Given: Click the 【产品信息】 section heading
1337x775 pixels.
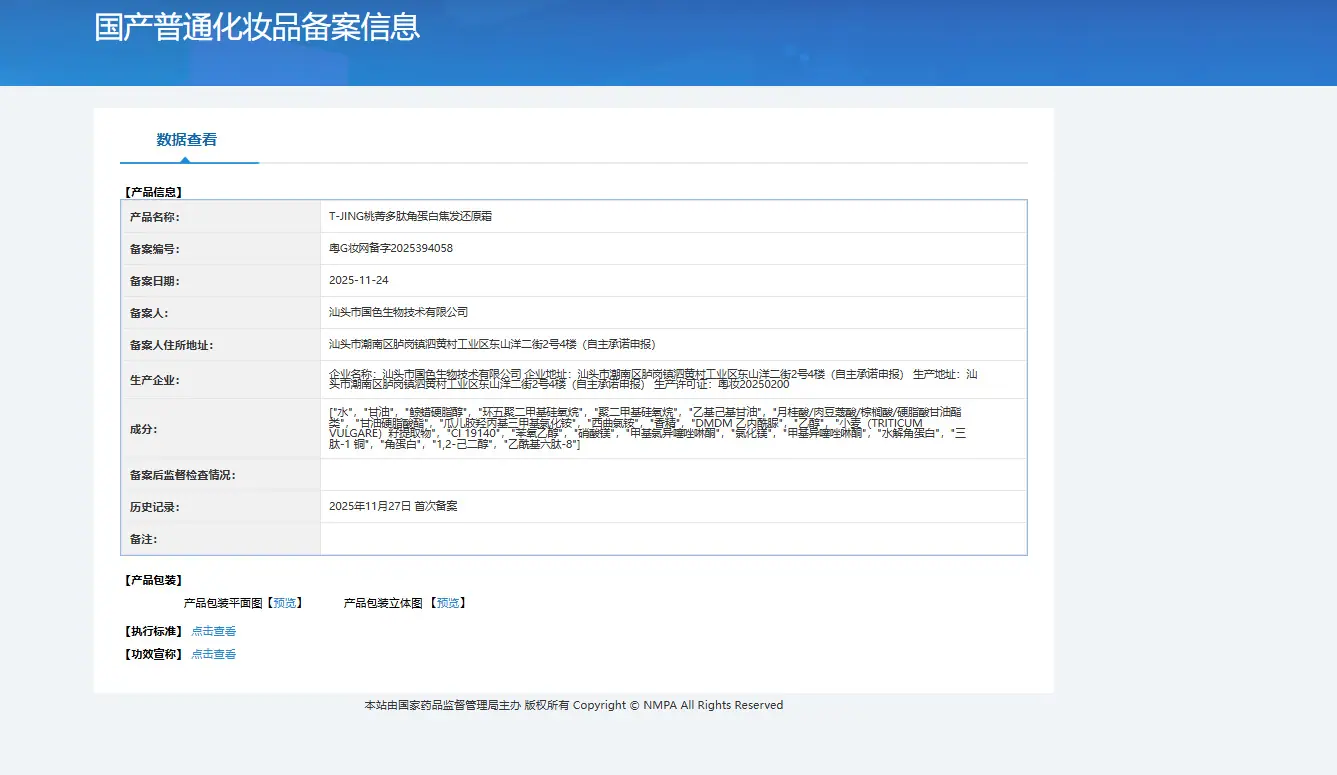Looking at the screenshot, I should click(x=153, y=191).
